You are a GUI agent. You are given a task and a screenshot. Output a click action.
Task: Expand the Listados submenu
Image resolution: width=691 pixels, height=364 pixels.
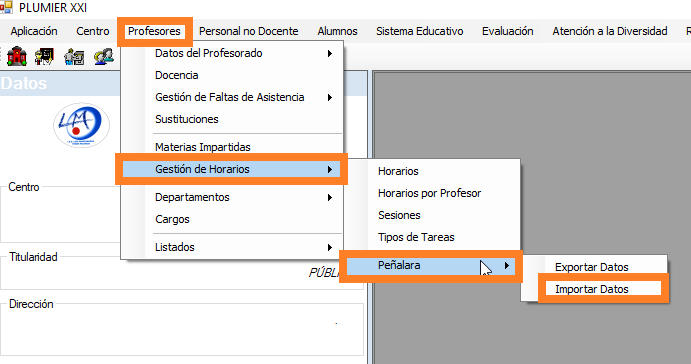click(232, 247)
